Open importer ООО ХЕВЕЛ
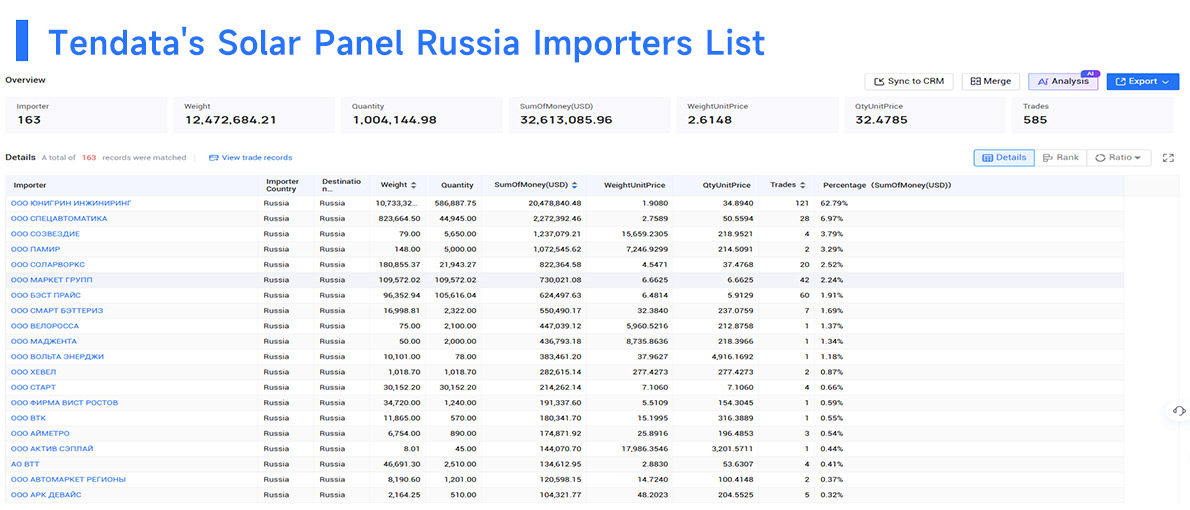The width and height of the screenshot is (1190, 510). [33, 372]
